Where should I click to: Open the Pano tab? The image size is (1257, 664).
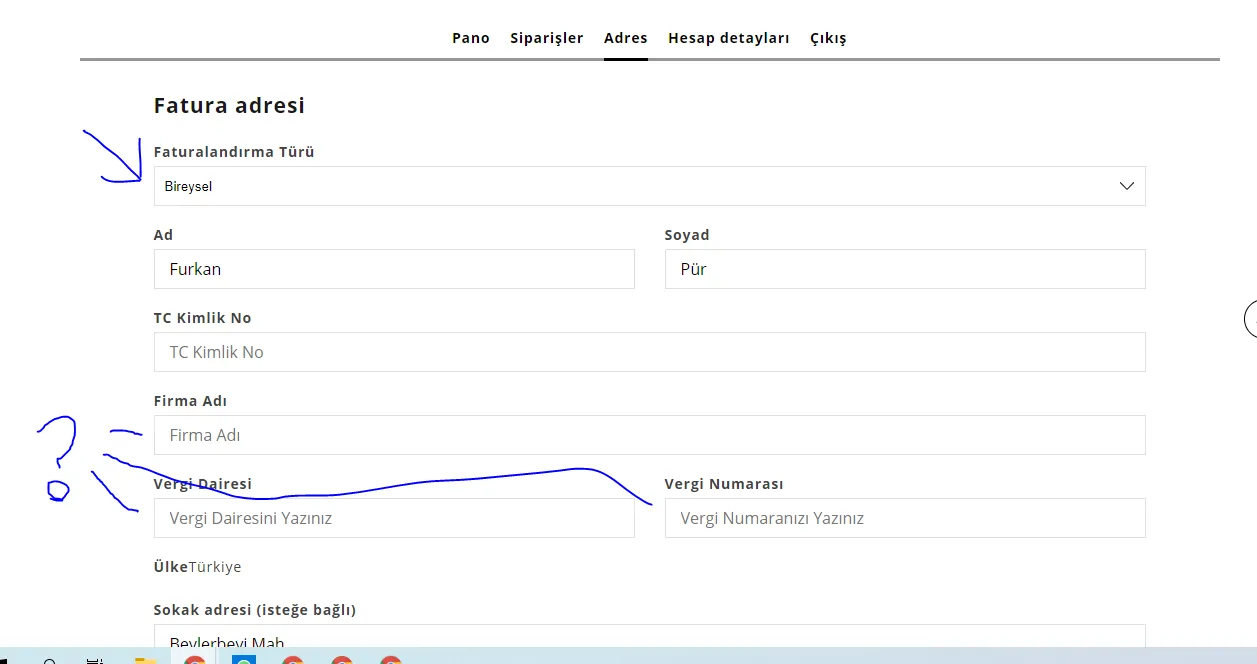pos(471,38)
